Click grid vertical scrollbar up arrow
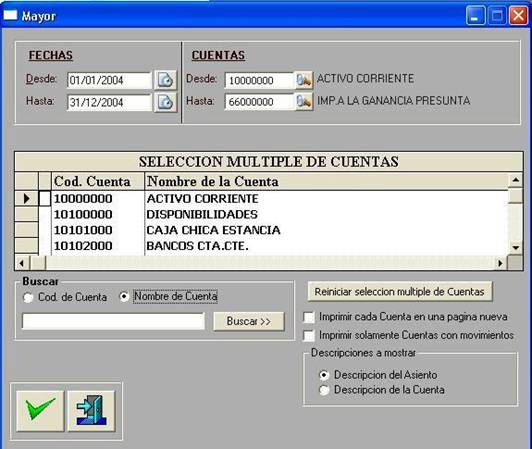This screenshot has width=532, height=449. click(x=515, y=180)
